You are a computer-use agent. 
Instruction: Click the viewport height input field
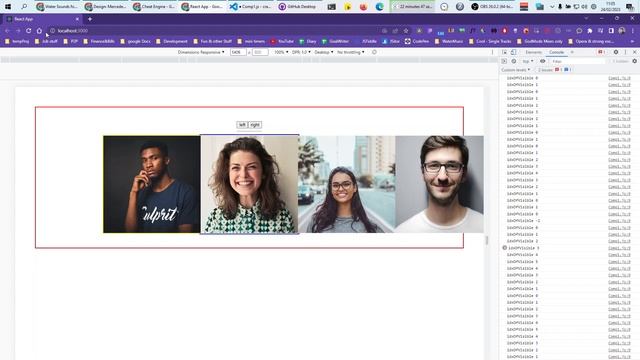260,52
